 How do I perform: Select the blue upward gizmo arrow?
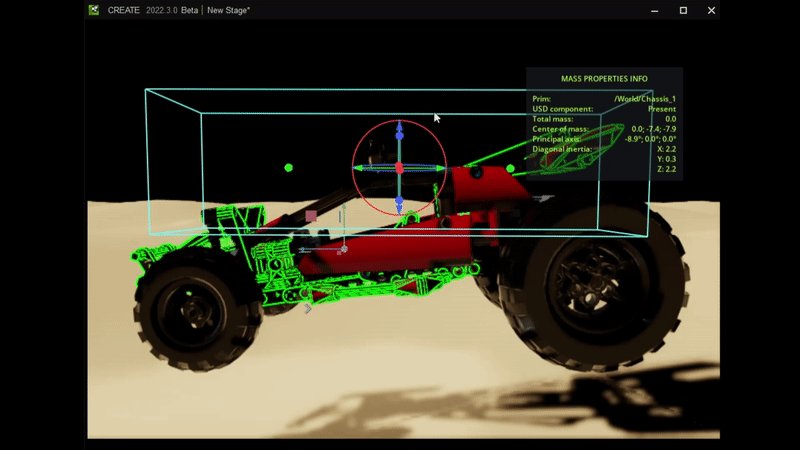point(399,132)
